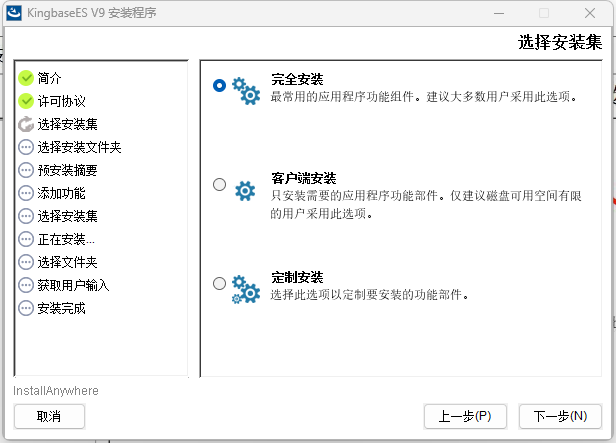This screenshot has height=443, width=616.
Task: Click the 添加功能 step label
Action: (62, 193)
